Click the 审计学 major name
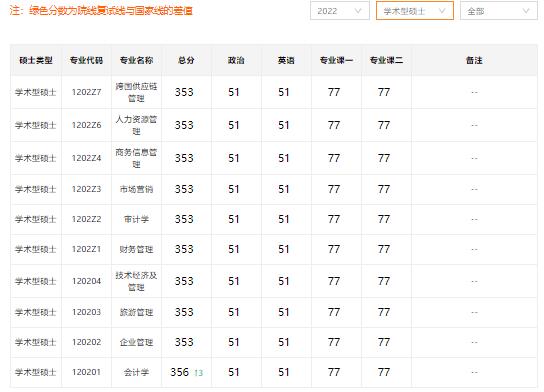Screen dimensions: 544x392 (136, 219)
